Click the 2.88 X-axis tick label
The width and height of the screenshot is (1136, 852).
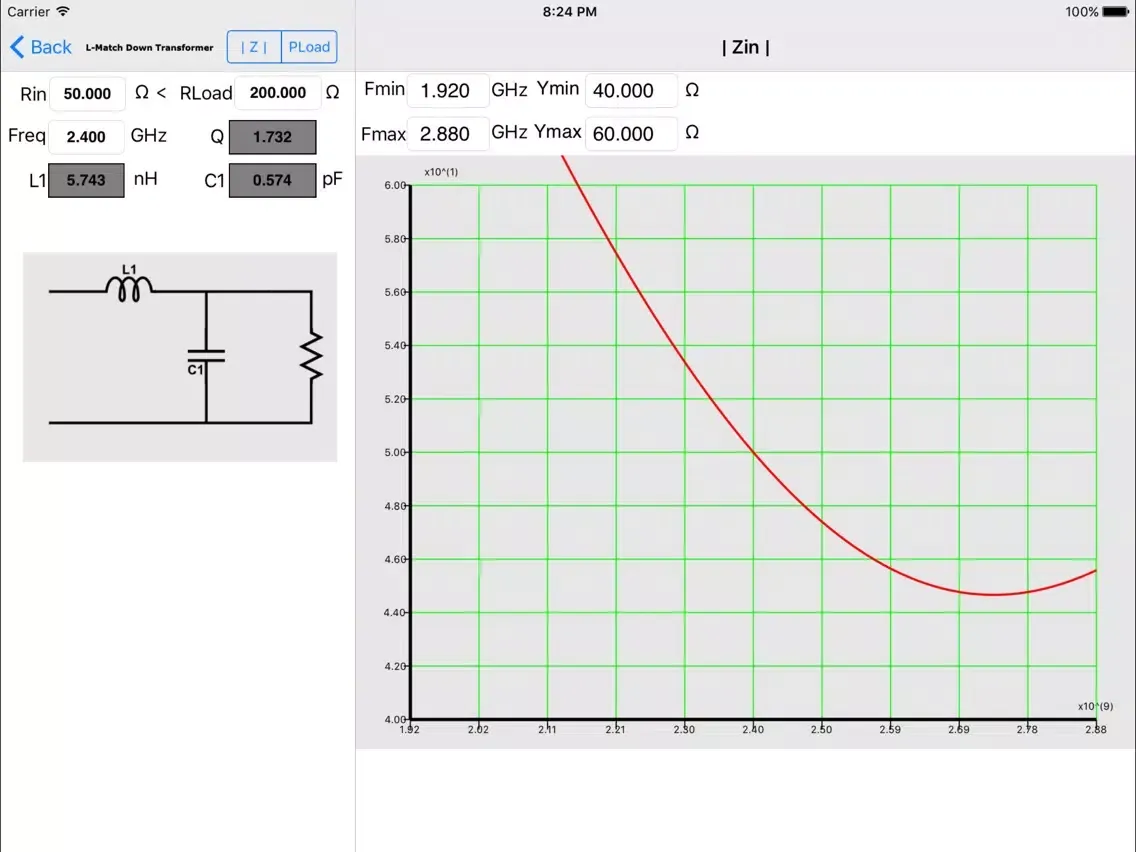point(1095,730)
